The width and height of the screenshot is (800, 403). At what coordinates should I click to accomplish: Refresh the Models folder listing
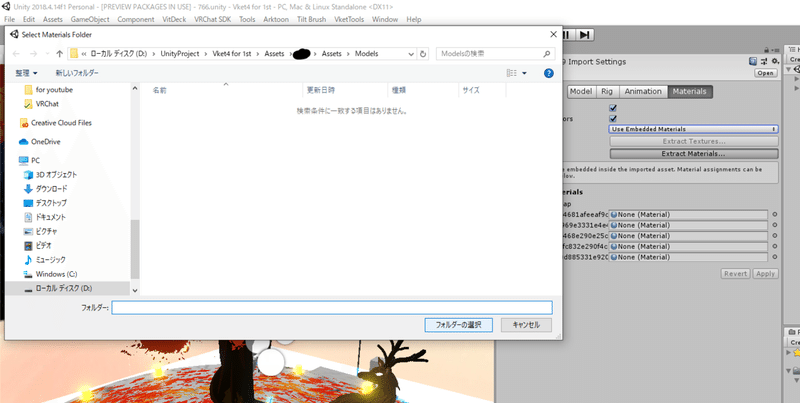tap(423, 54)
